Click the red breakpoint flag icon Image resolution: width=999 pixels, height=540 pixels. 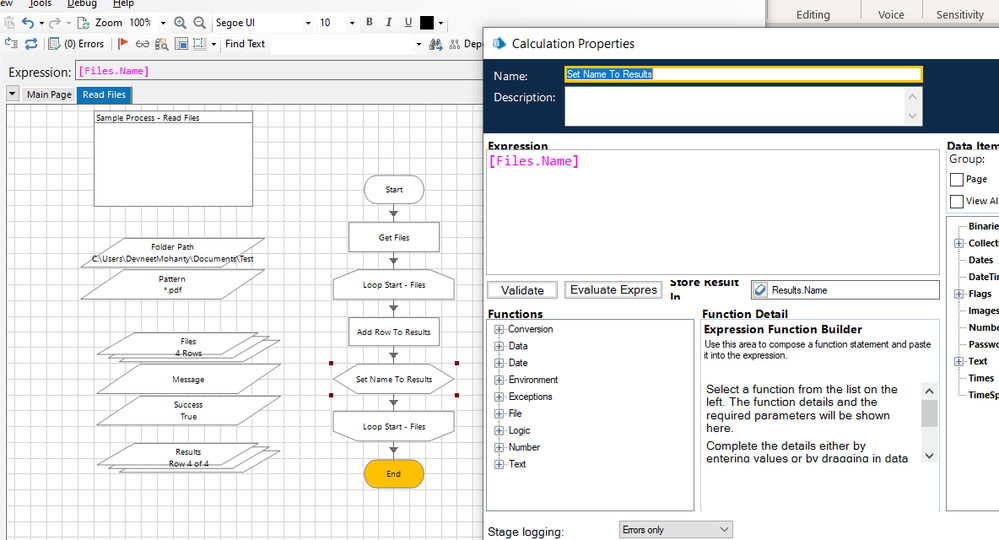coord(123,44)
